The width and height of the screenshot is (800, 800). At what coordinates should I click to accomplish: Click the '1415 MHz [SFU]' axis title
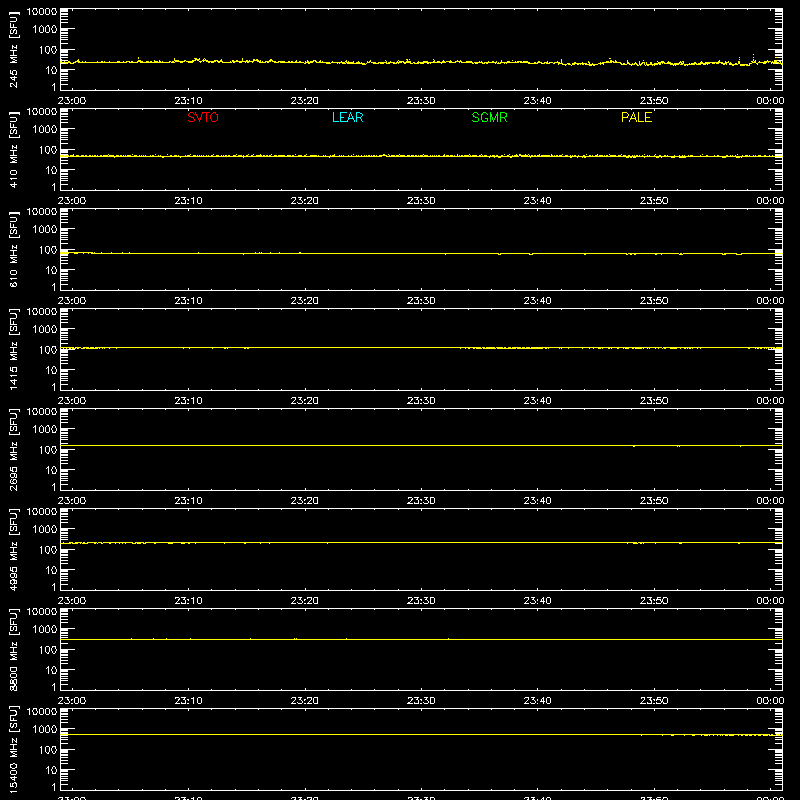click(14, 349)
